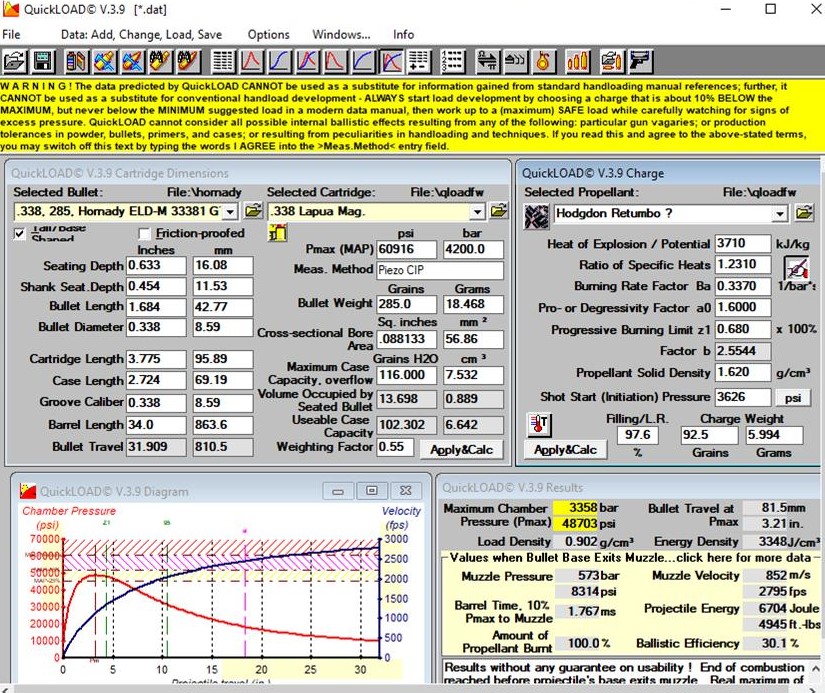Click the first binoculars search cartridge icon
Viewport: 825px width, 693px height.
coord(160,62)
